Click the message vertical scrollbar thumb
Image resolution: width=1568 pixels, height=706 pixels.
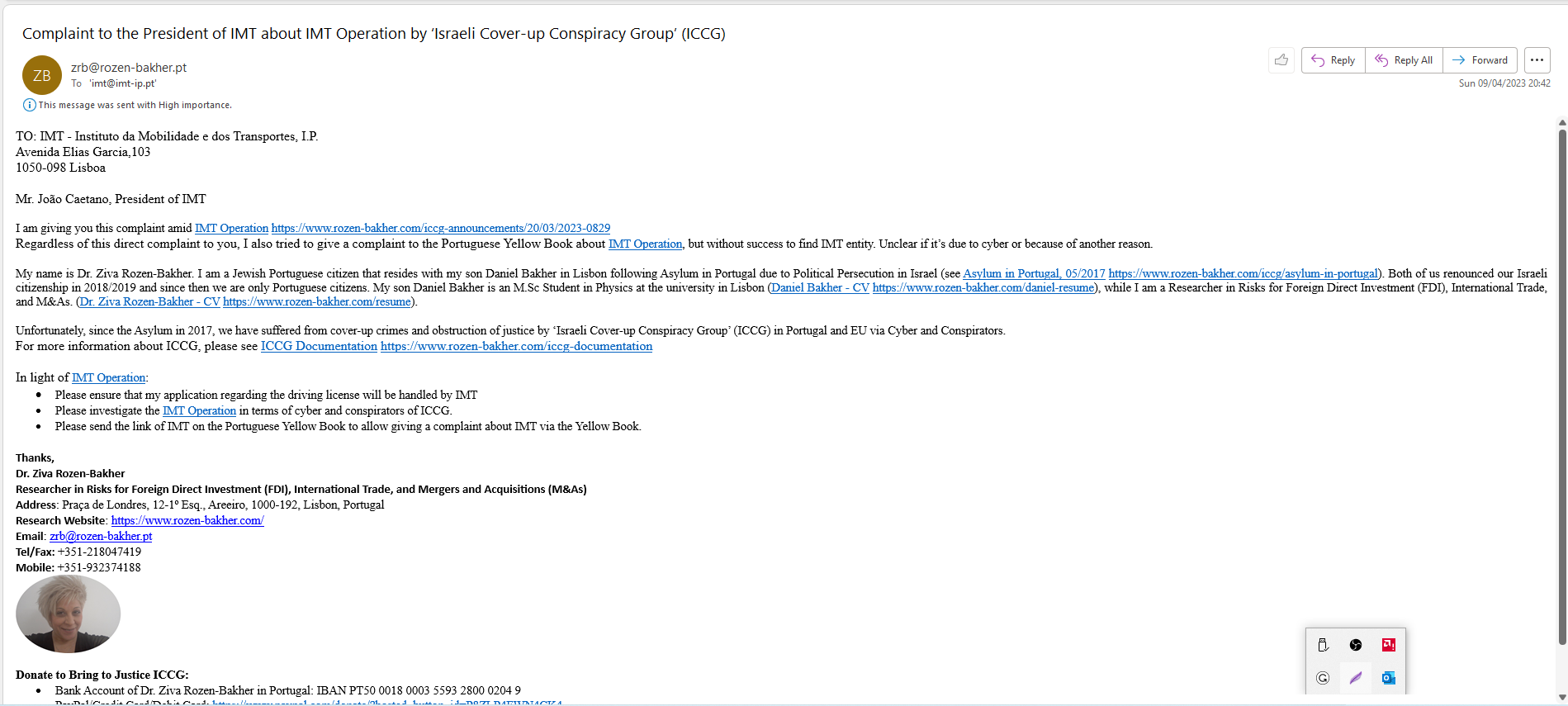pyautogui.click(x=1561, y=386)
